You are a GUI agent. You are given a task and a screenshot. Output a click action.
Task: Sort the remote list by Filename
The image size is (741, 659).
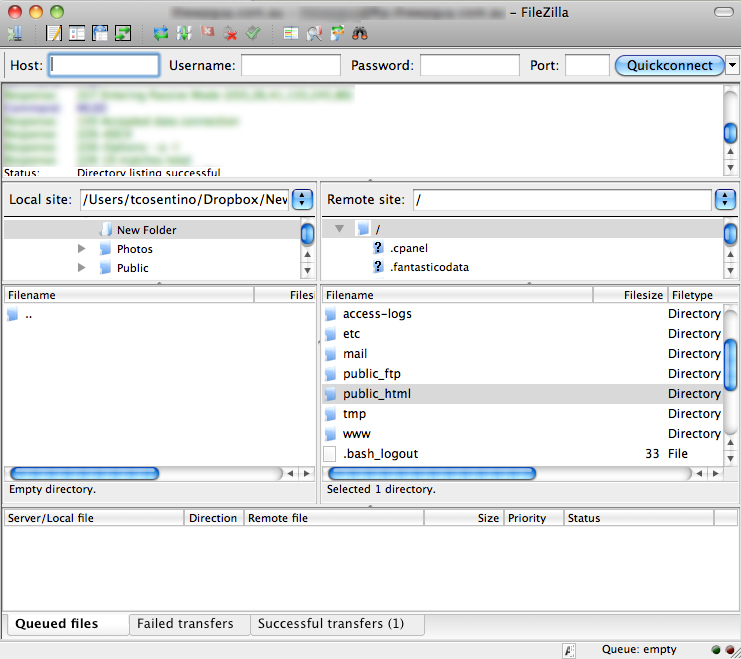[457, 295]
